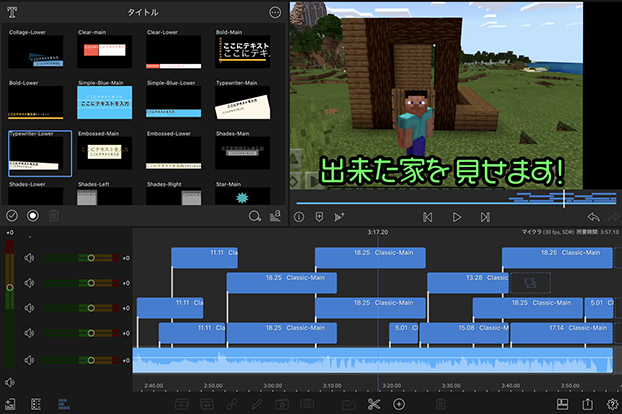Viewport: 622px width, 414px height.
Task: Adjust the main audio track volume knob
Action: point(91,360)
